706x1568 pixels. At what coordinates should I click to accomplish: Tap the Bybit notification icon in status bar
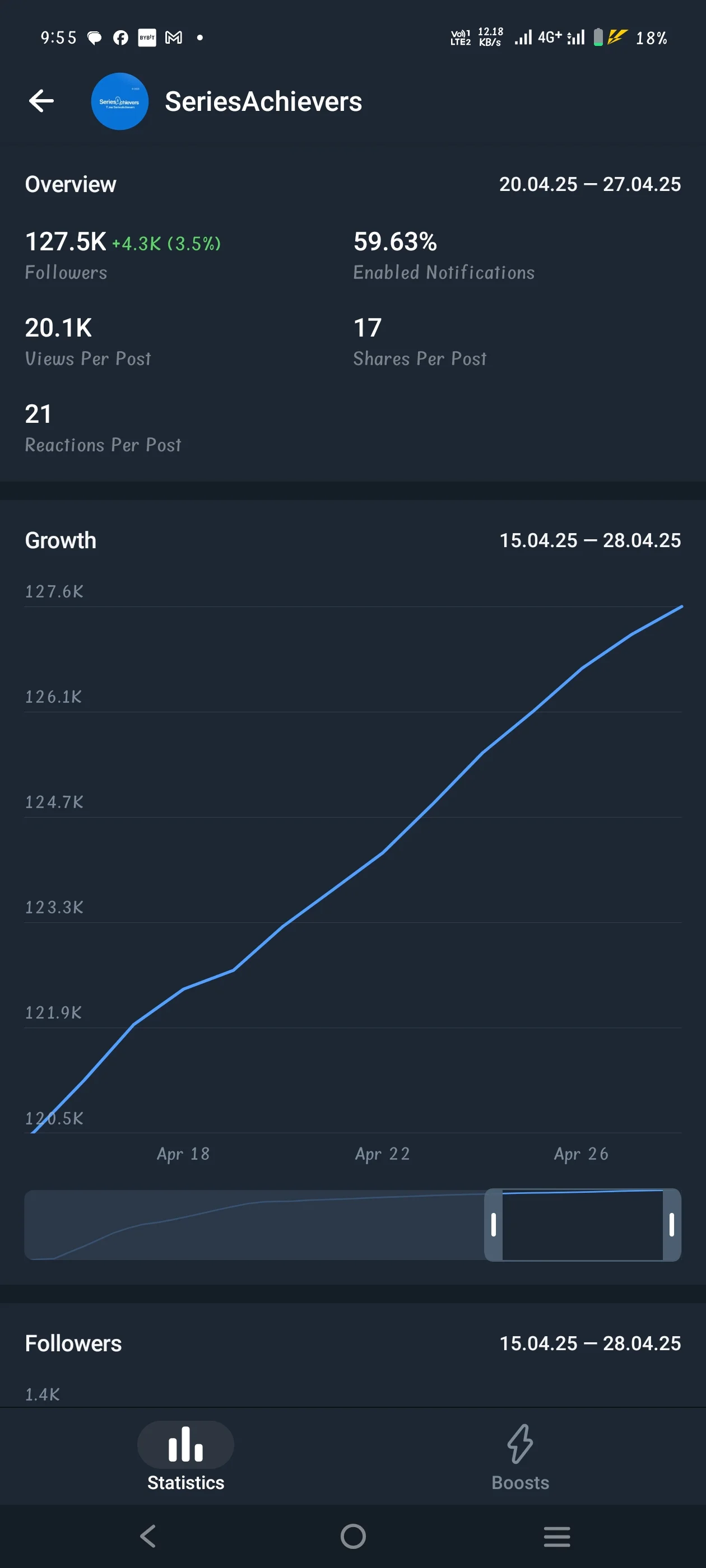click(x=147, y=38)
